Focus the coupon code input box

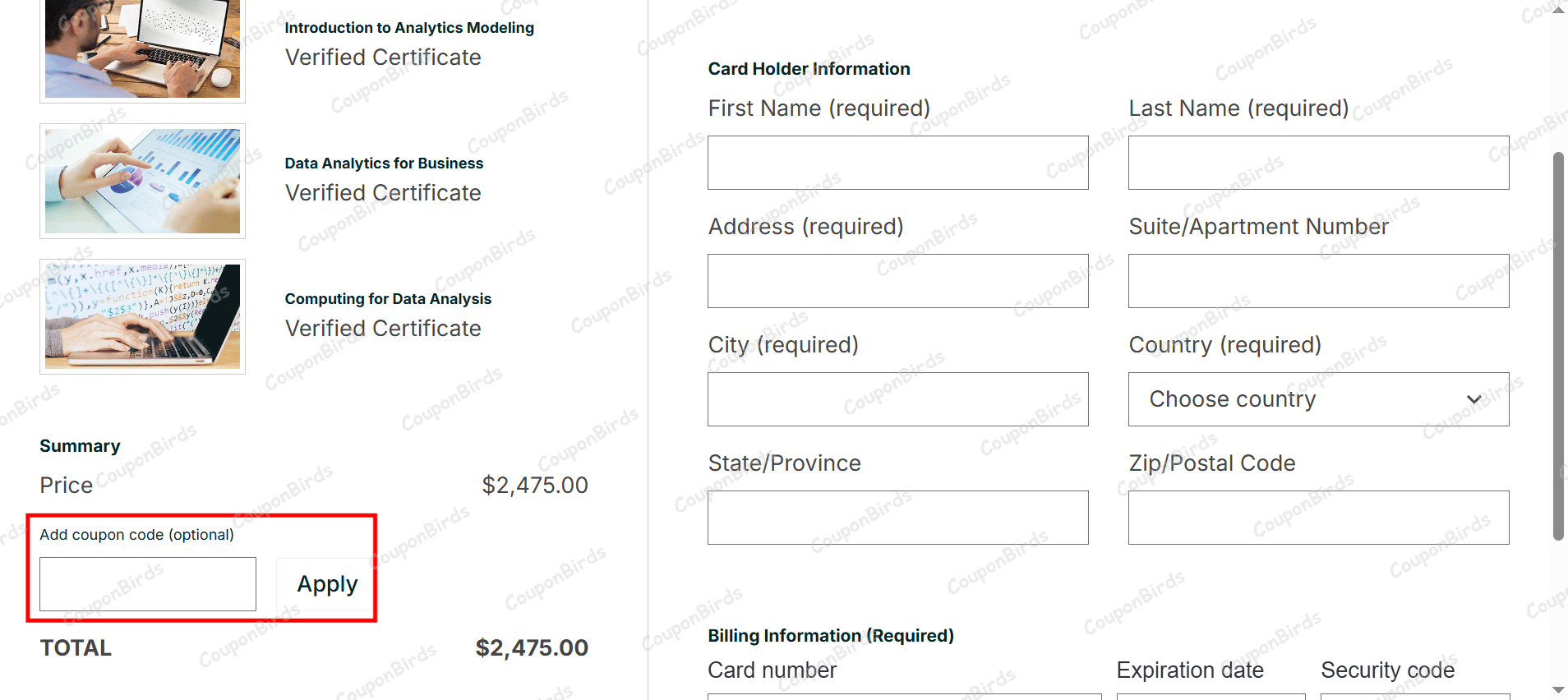(148, 584)
